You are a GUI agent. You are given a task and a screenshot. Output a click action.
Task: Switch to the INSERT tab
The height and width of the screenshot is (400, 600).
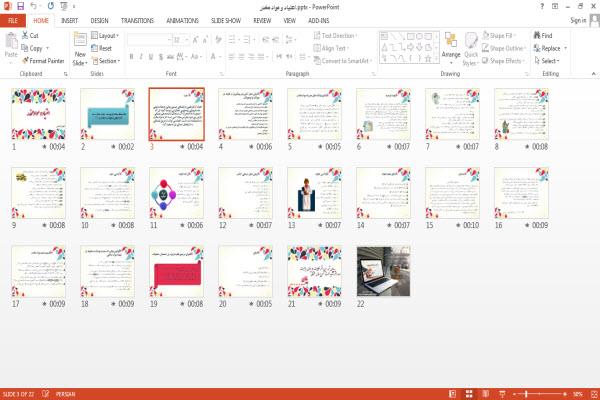tap(69, 21)
